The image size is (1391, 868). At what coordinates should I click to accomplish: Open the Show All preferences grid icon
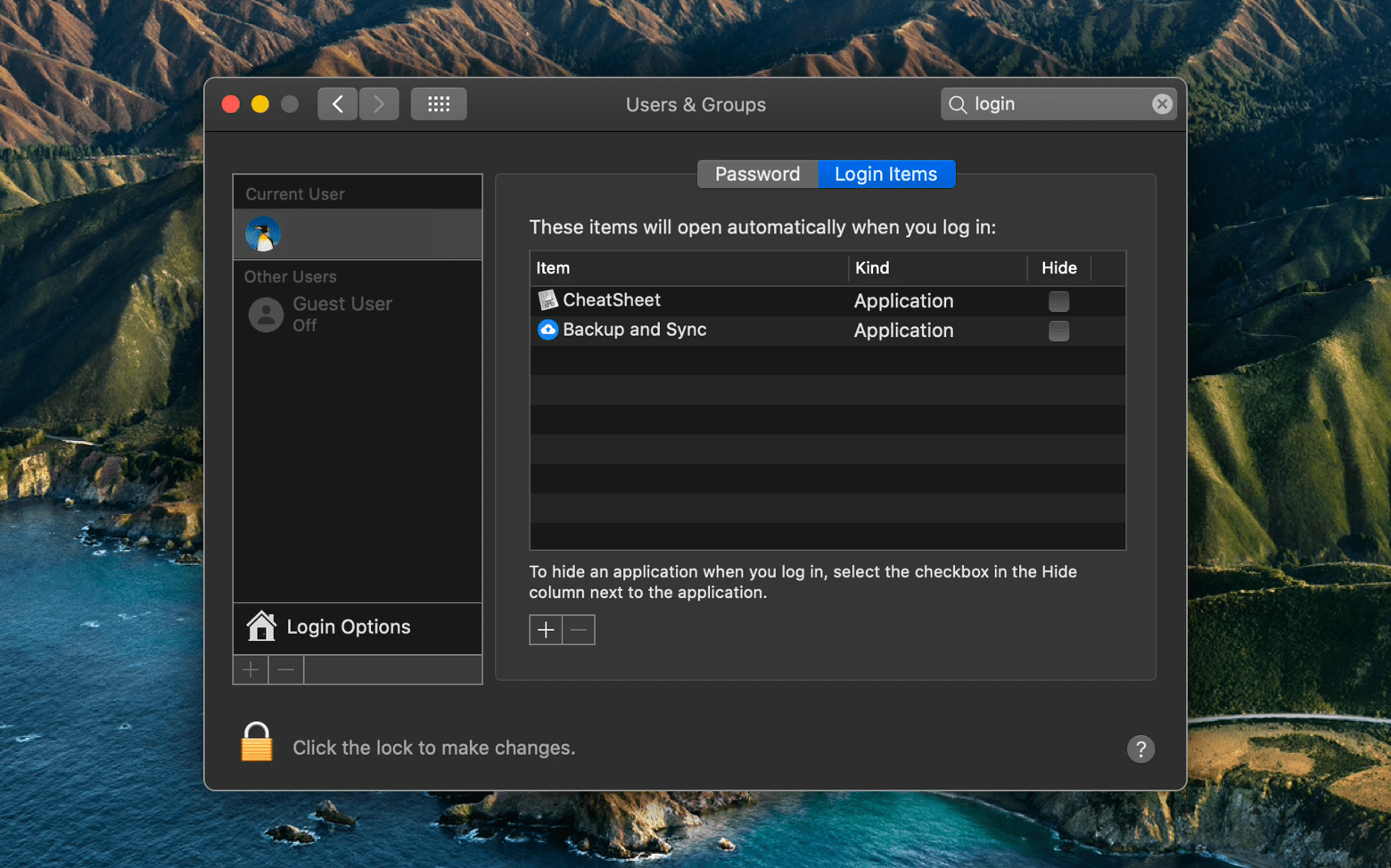(x=438, y=103)
